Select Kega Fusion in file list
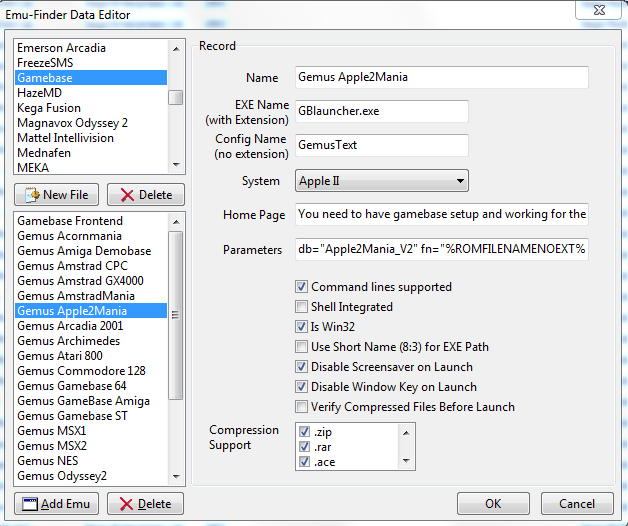The height and width of the screenshot is (526, 628). point(91,108)
